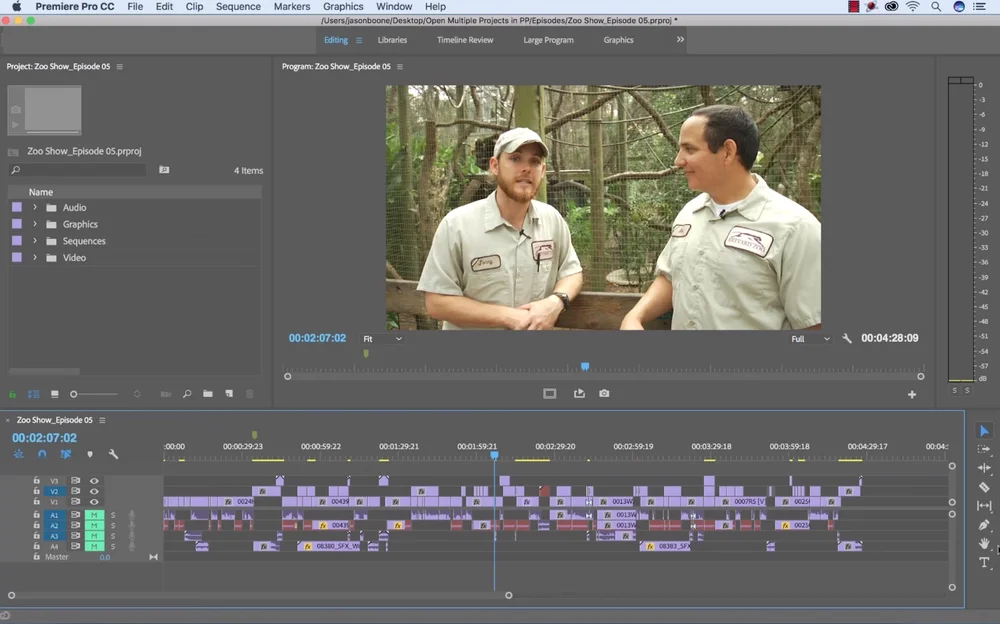Adjust the project panel thumbnail zoom slider
This screenshot has width=1000, height=624.
pyautogui.click(x=75, y=394)
